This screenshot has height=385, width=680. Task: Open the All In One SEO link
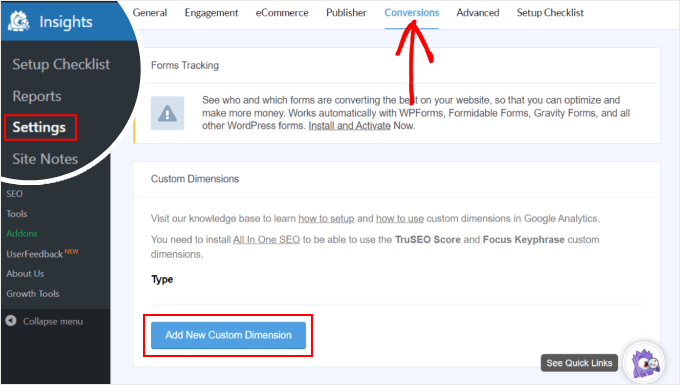click(266, 239)
